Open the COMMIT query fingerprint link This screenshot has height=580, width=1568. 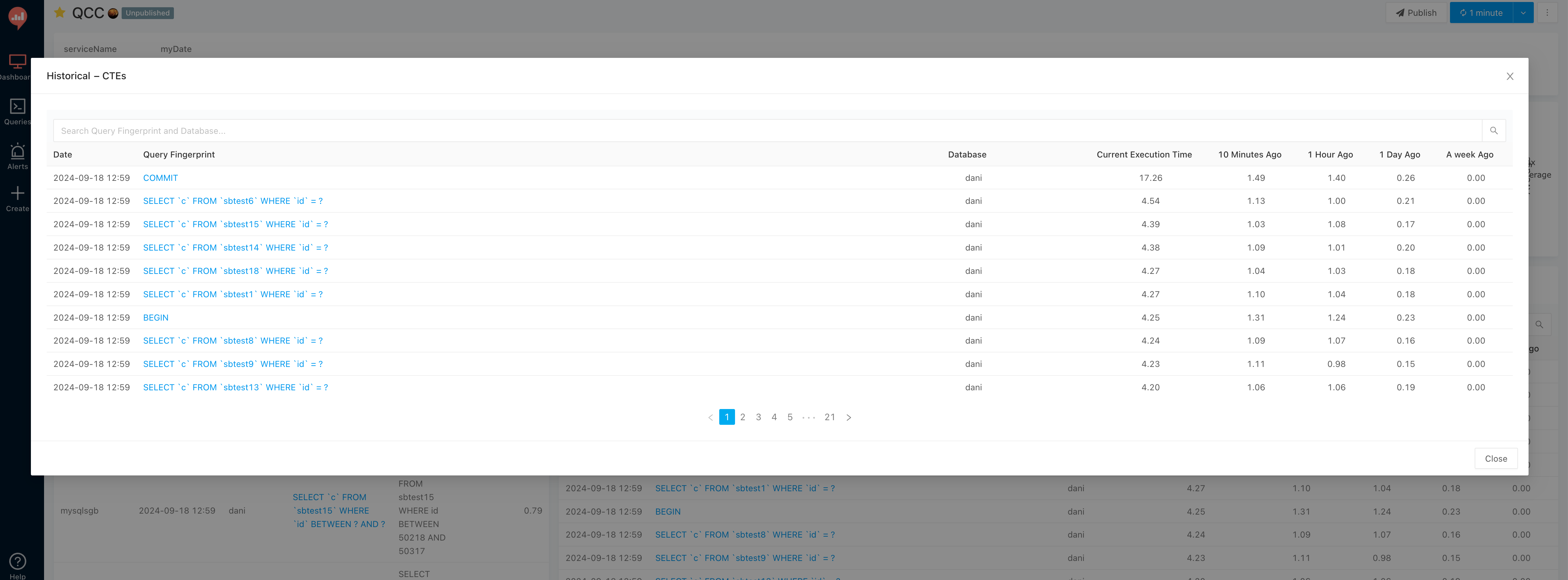(x=161, y=178)
